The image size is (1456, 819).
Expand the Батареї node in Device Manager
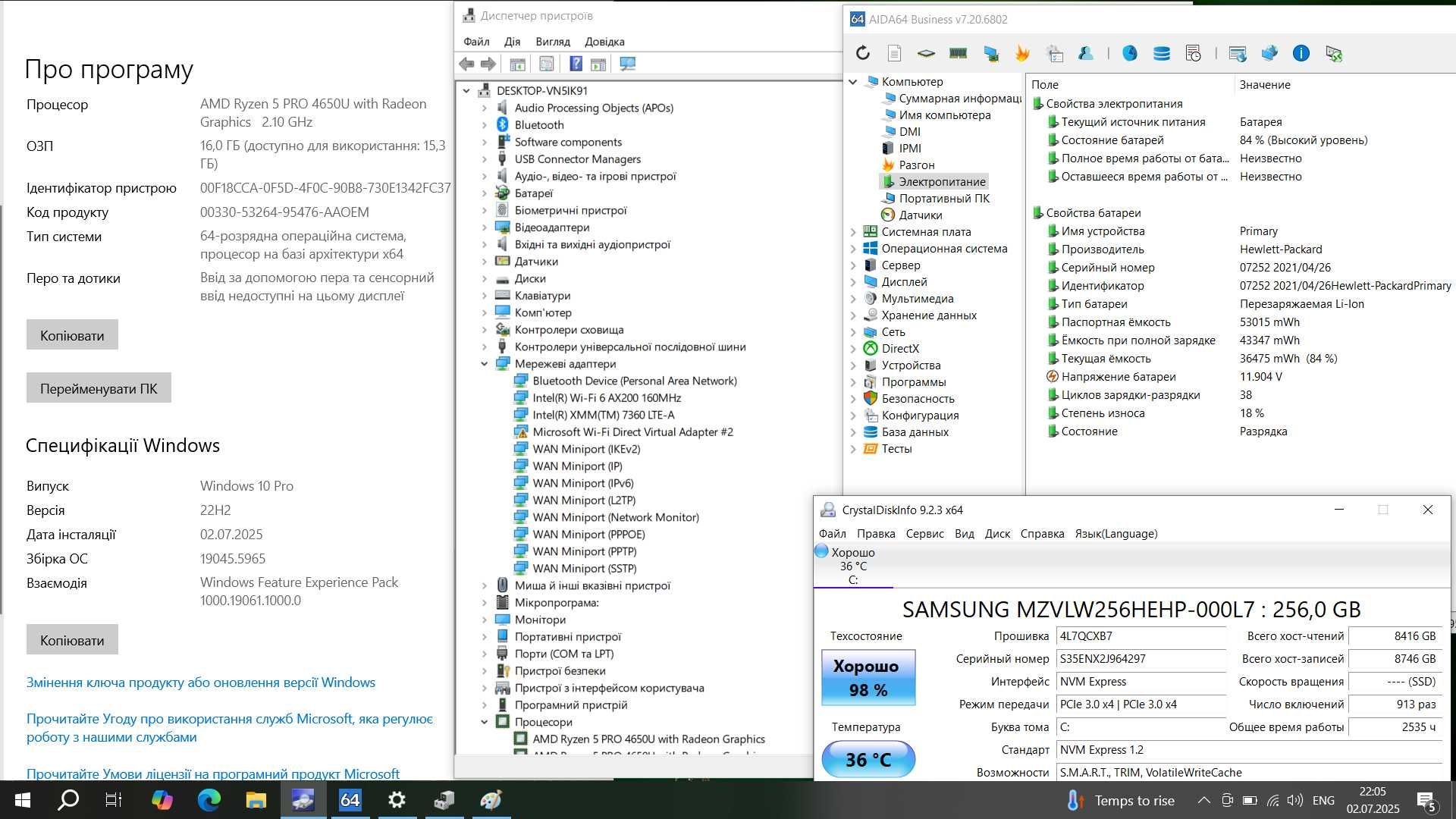(485, 193)
